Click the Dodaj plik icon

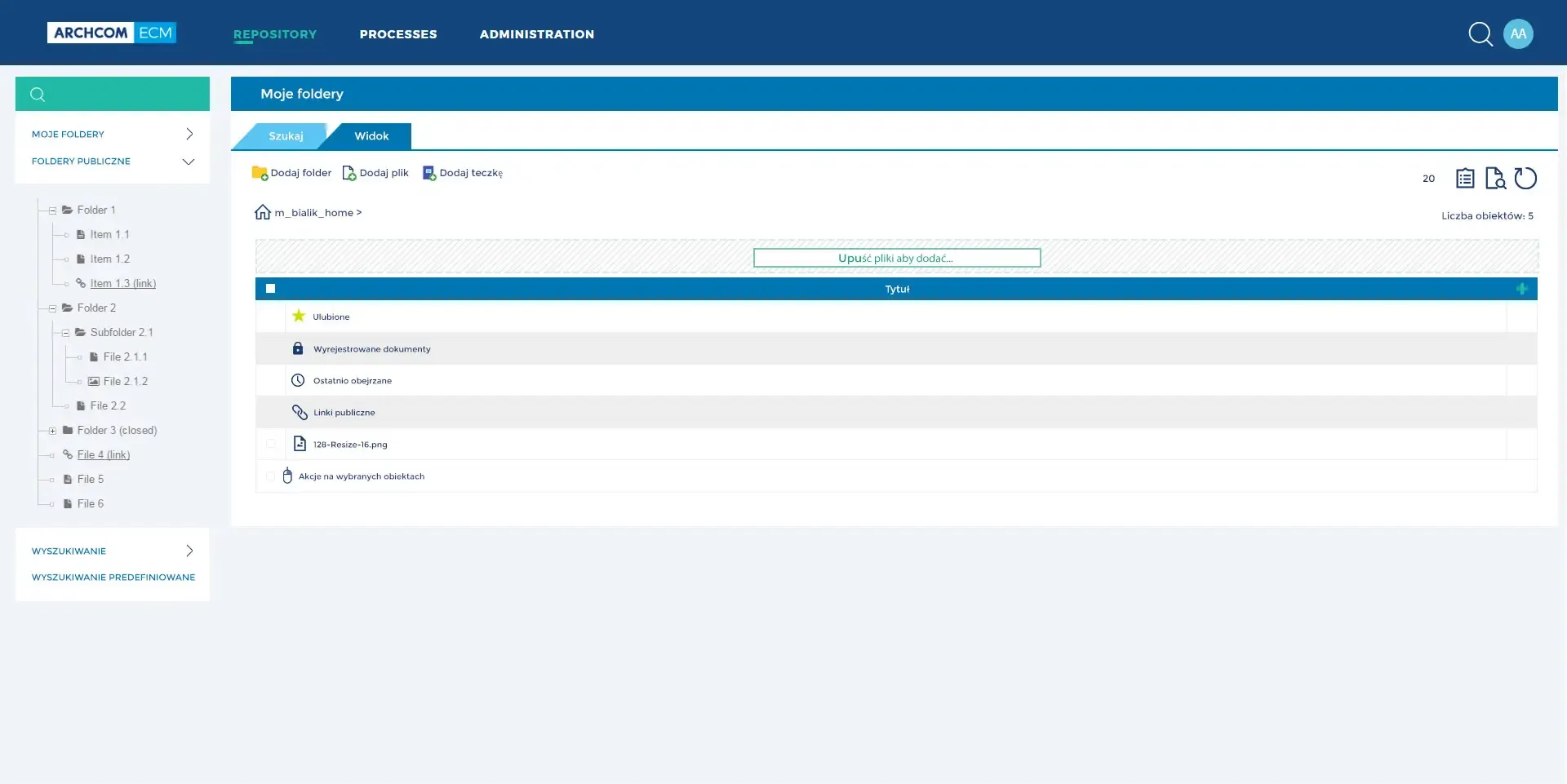click(x=349, y=173)
